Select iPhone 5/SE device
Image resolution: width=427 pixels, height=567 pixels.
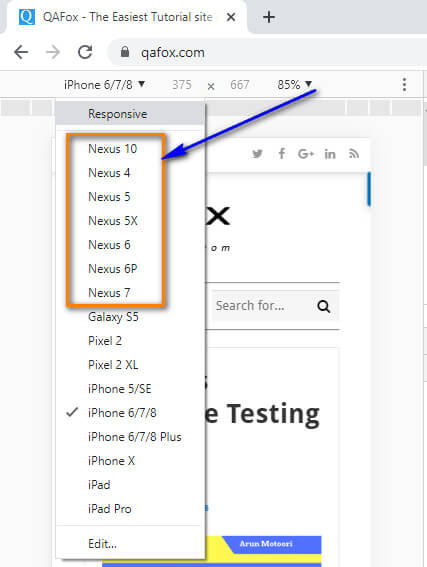(130, 389)
